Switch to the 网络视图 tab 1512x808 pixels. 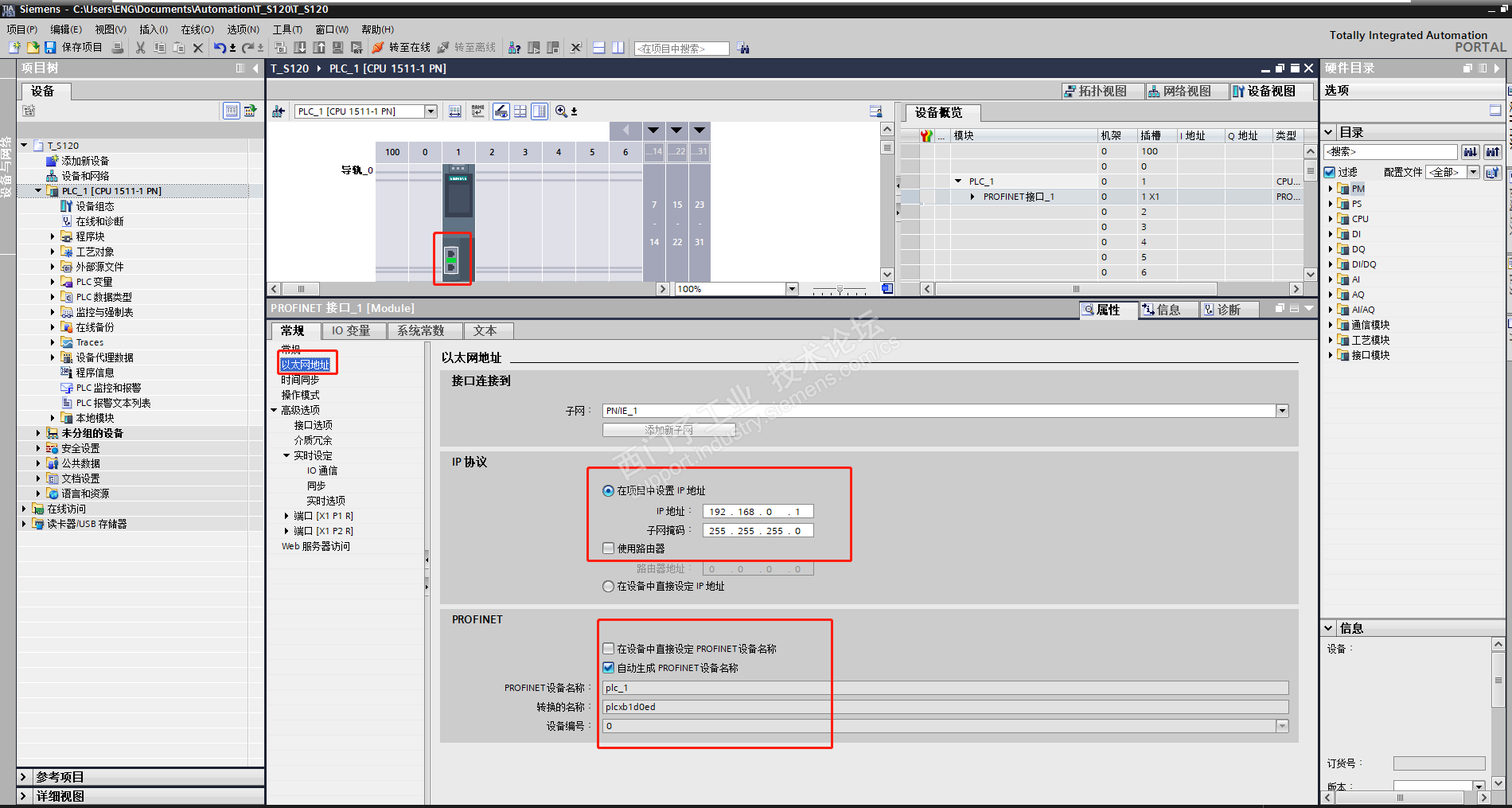pyautogui.click(x=1187, y=92)
